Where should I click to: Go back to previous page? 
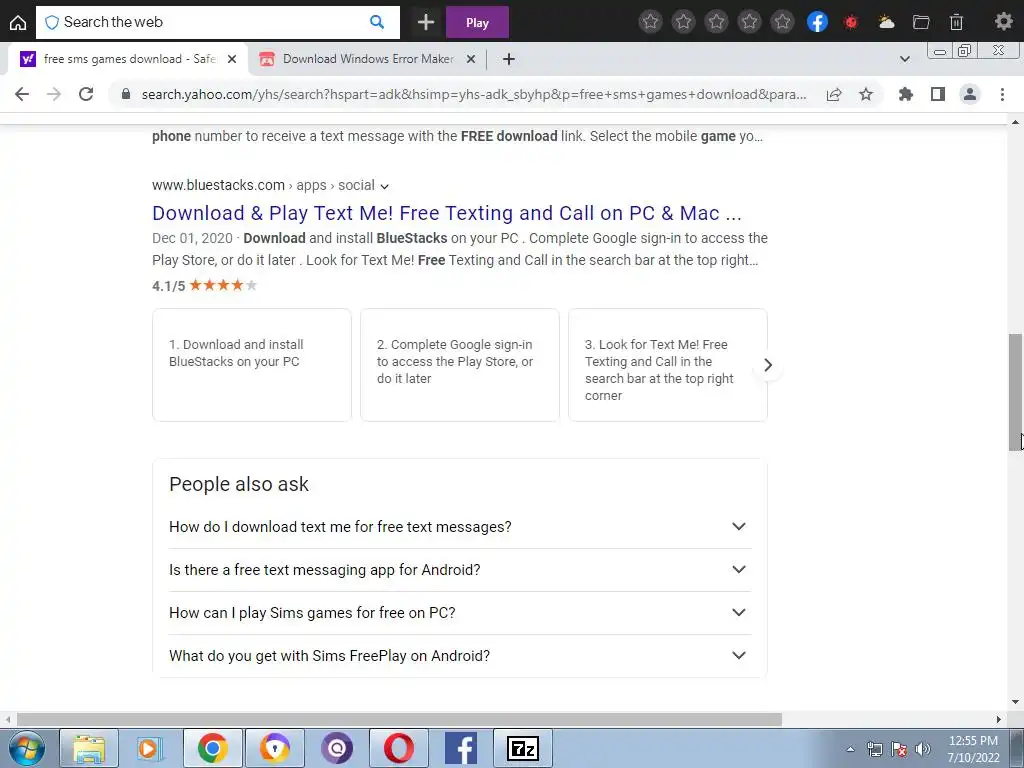click(x=22, y=94)
